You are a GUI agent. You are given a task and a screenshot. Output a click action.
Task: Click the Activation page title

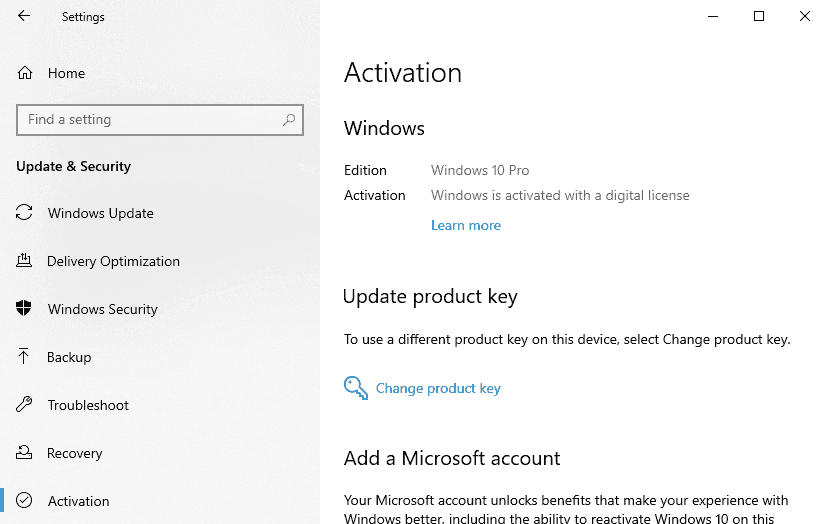(x=403, y=72)
